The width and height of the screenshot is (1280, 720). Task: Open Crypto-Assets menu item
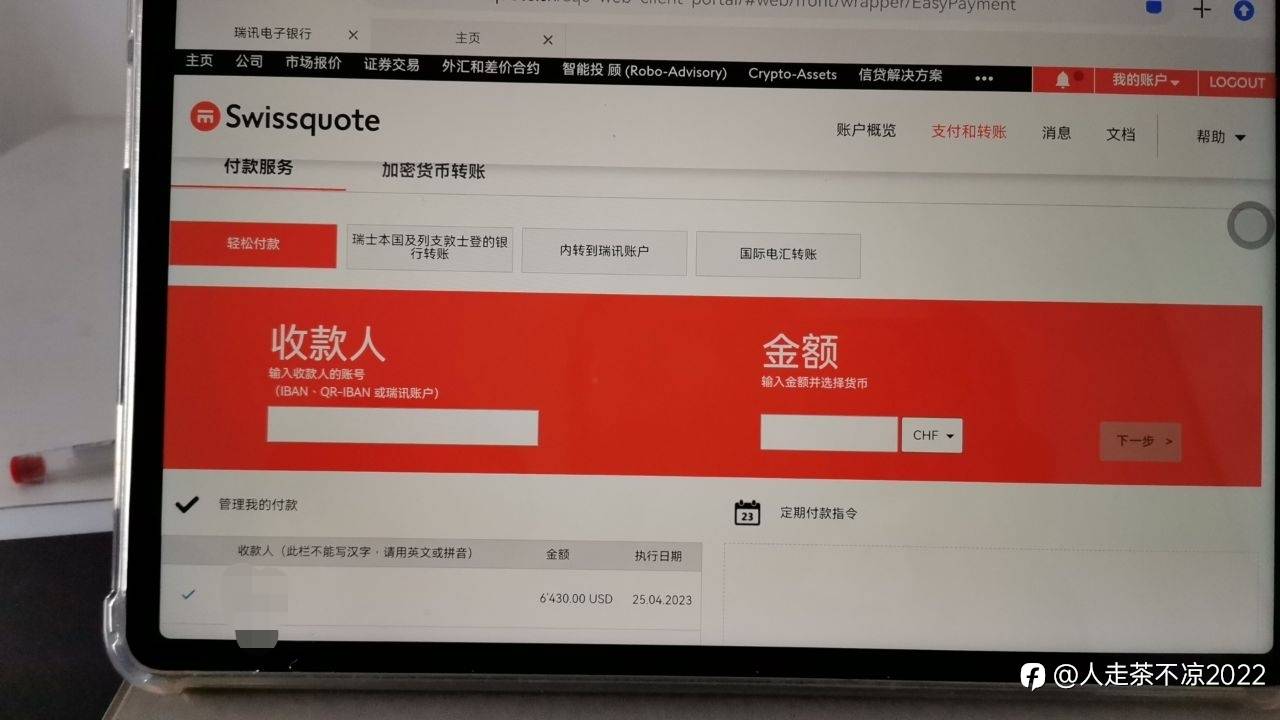792,74
